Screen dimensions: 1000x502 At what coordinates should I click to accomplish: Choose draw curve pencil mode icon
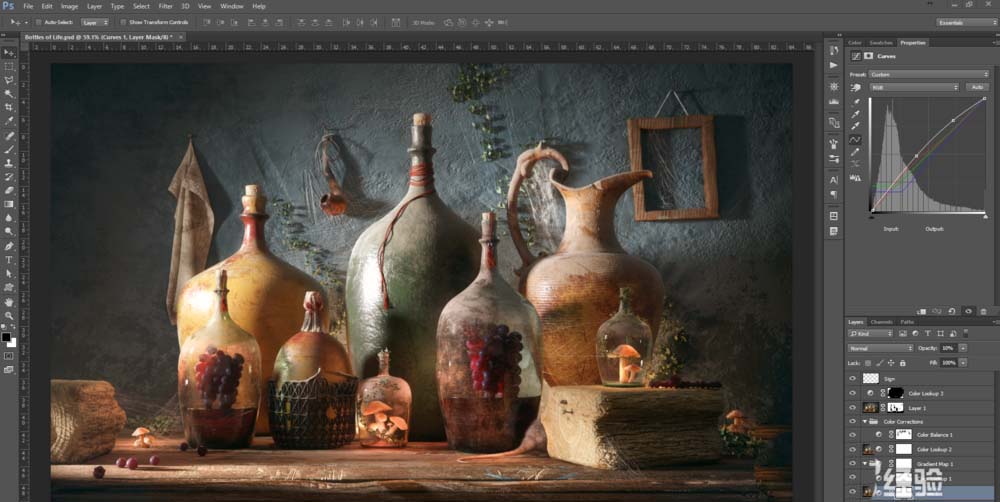click(x=856, y=152)
